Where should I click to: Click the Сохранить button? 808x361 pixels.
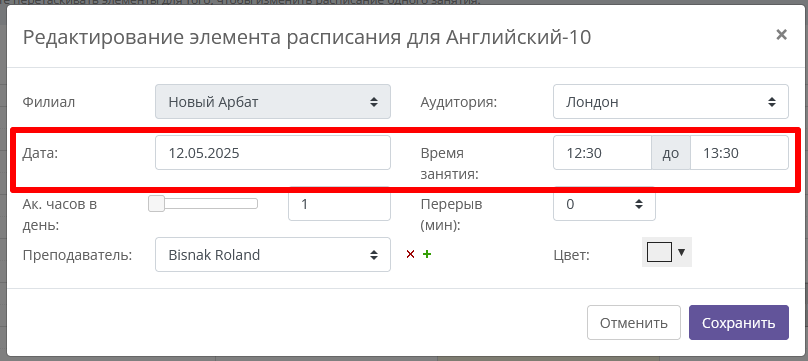(738, 323)
